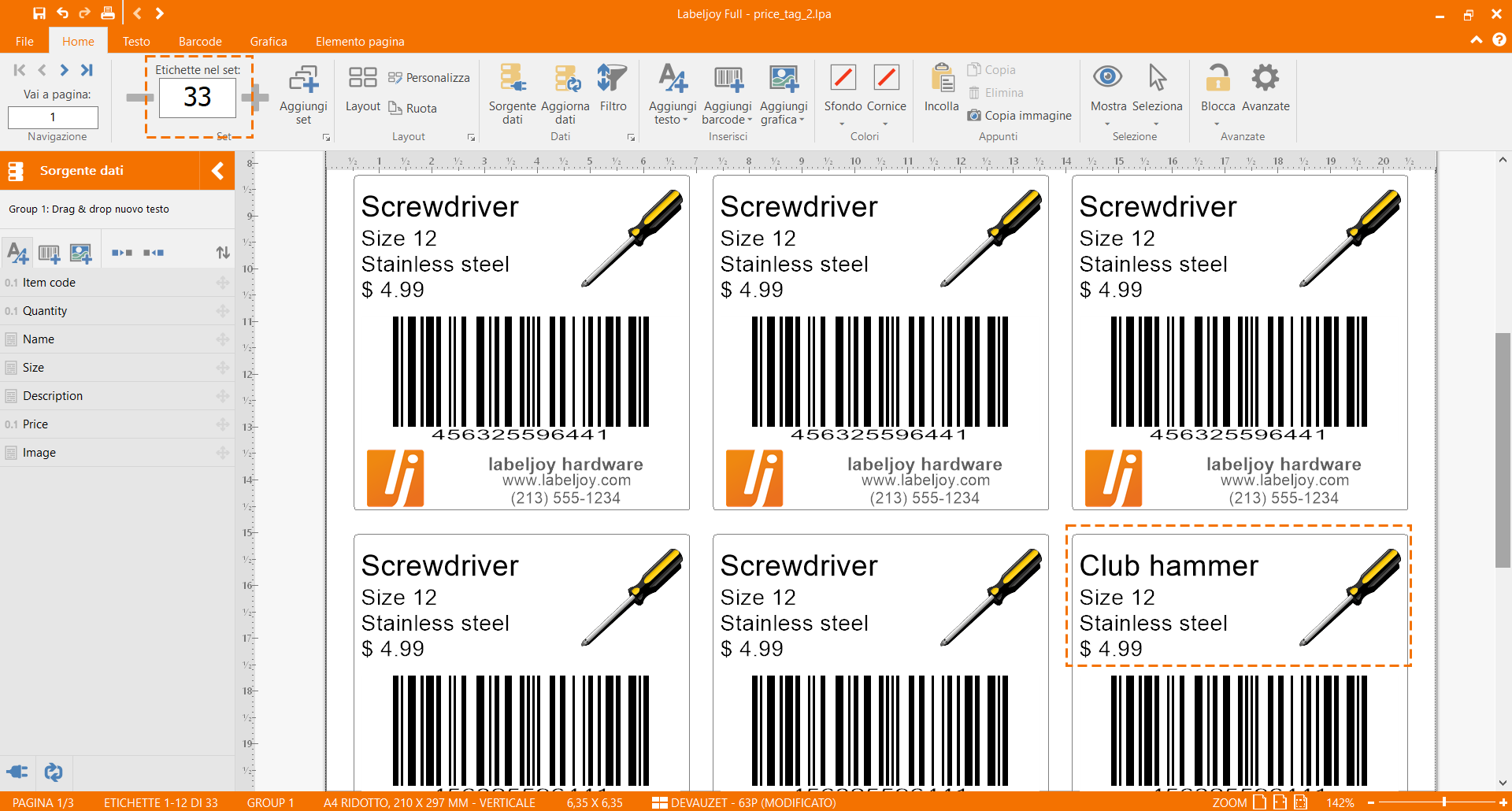The height and width of the screenshot is (811, 1512).
Task: Open the Layout tool
Action: coord(362,88)
